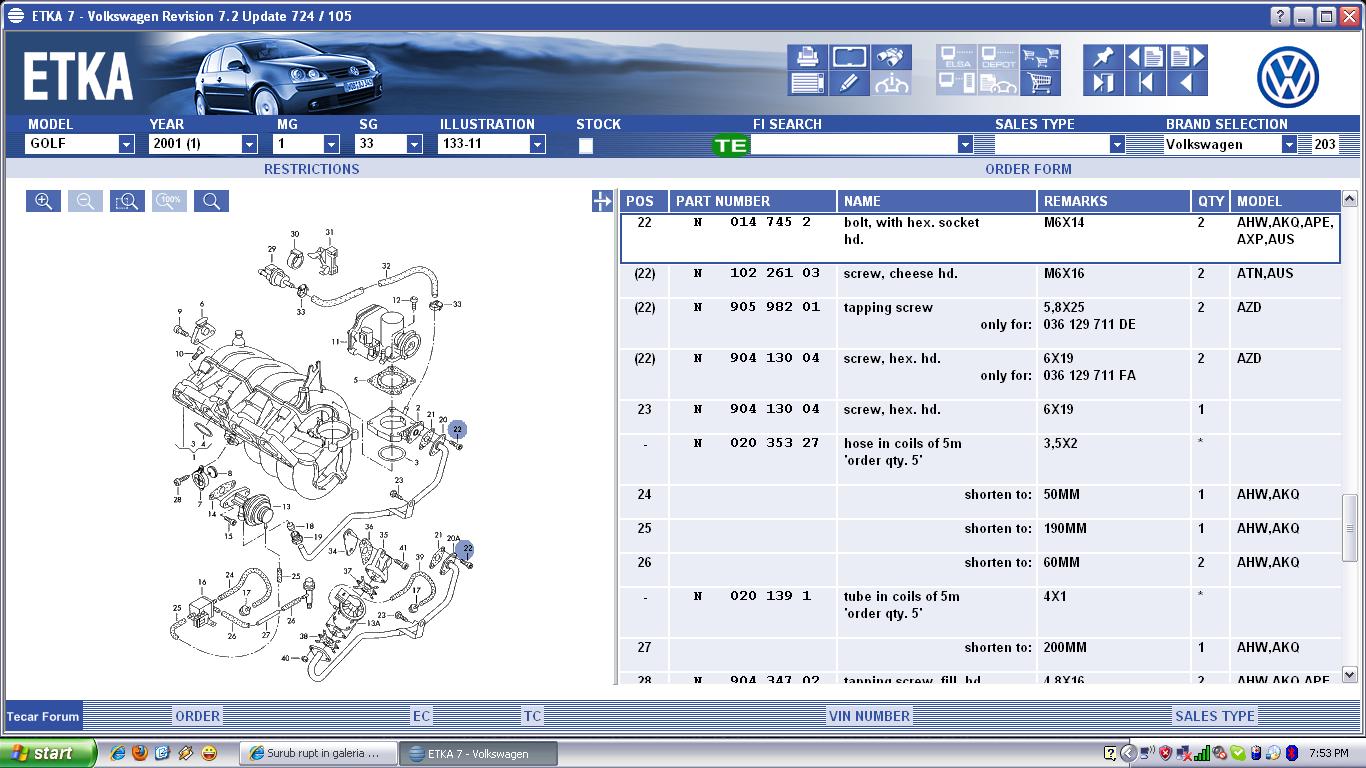The width and height of the screenshot is (1366, 768).
Task: Click the TC button in bottom bar
Action: (532, 716)
